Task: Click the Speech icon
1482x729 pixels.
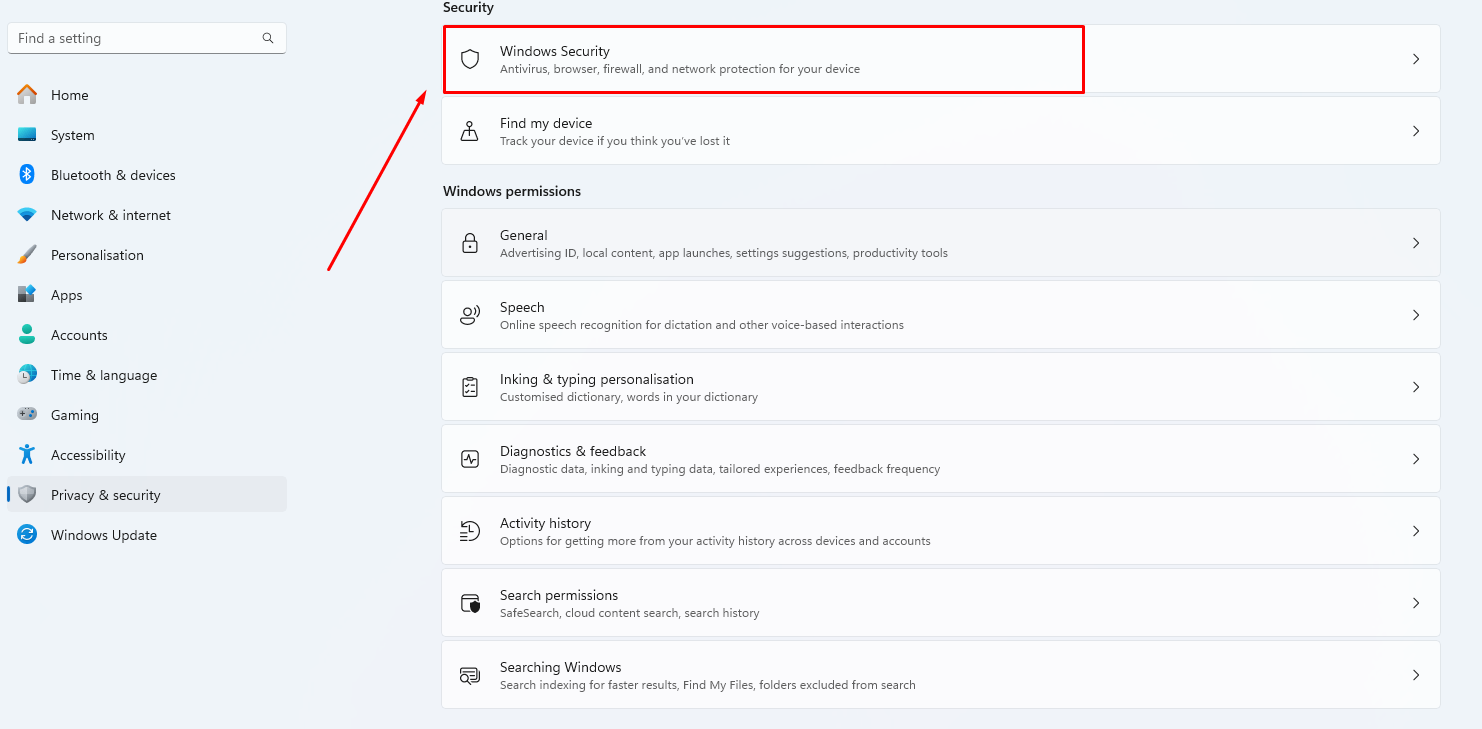Action: click(470, 315)
